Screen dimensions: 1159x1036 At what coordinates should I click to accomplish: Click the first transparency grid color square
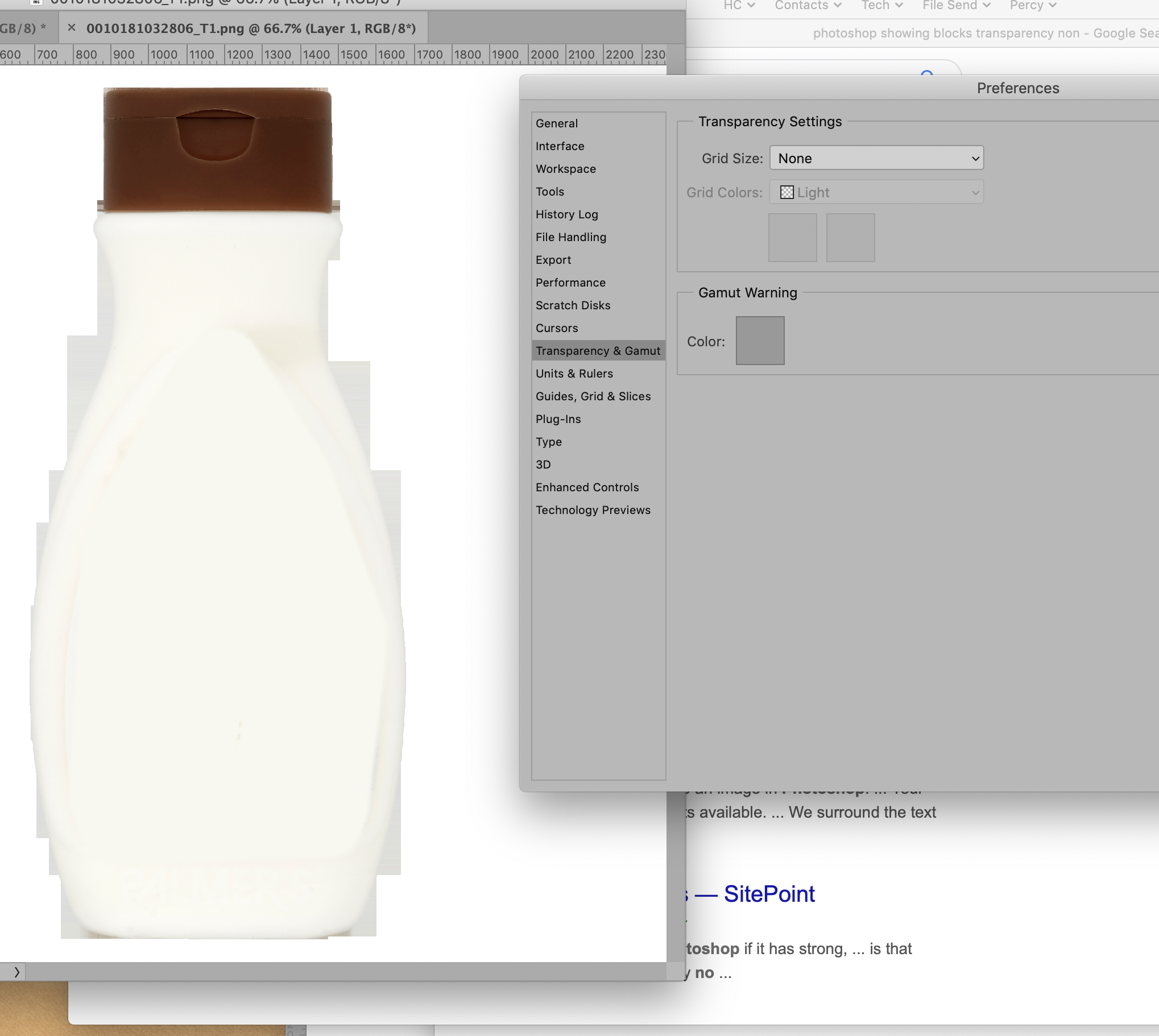click(792, 237)
